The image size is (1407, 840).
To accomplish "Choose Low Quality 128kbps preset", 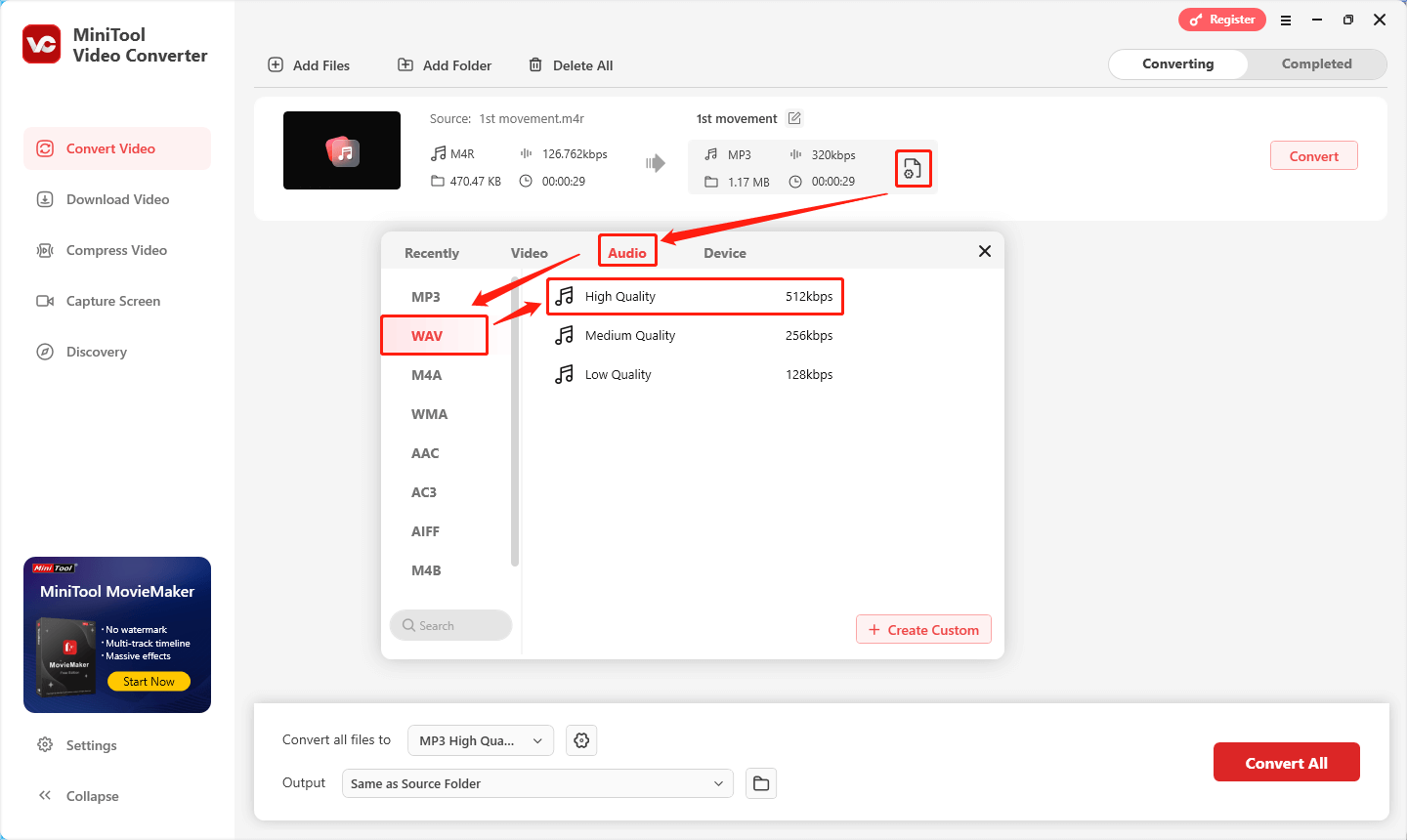I will click(695, 374).
